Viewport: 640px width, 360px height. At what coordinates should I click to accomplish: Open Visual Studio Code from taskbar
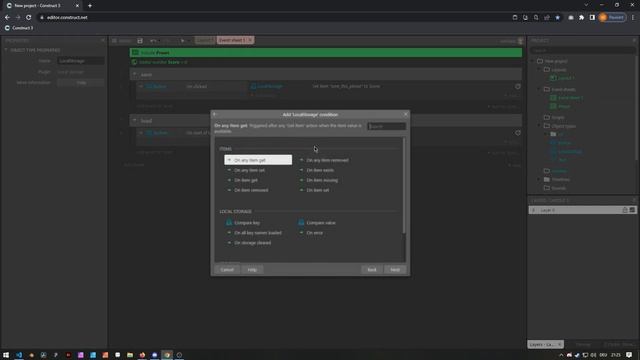pos(19,355)
